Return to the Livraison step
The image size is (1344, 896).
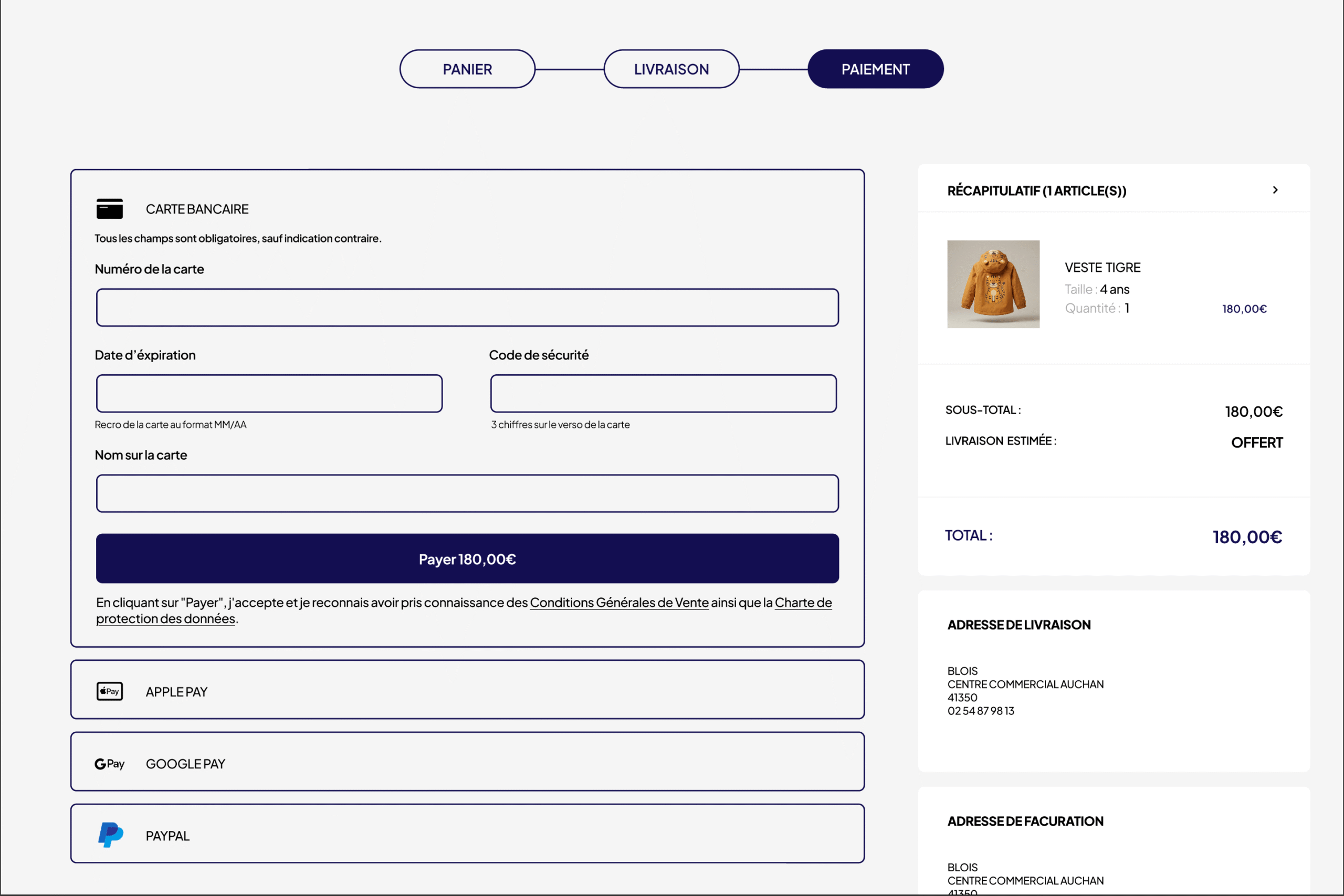coord(671,69)
